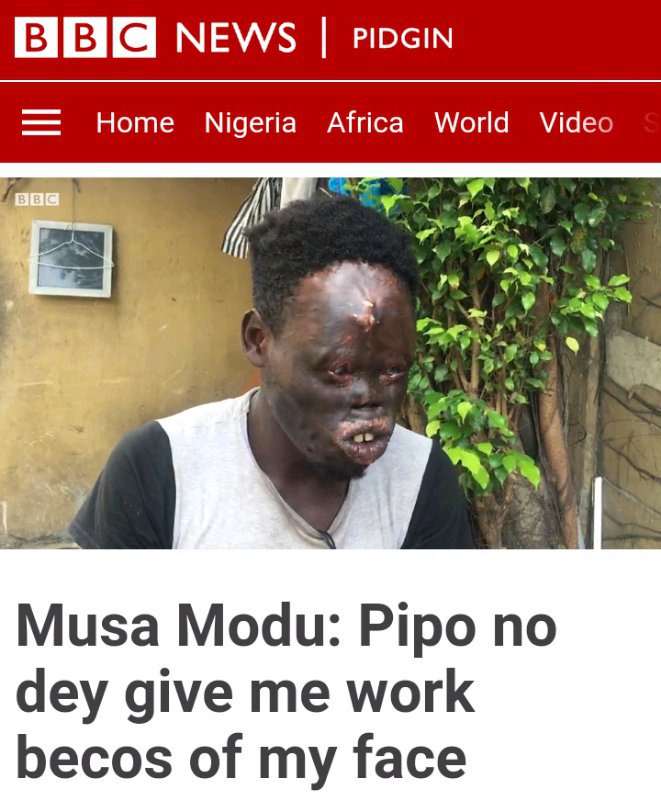
Task: Open the Musa Modu article photo
Action: click(x=330, y=363)
